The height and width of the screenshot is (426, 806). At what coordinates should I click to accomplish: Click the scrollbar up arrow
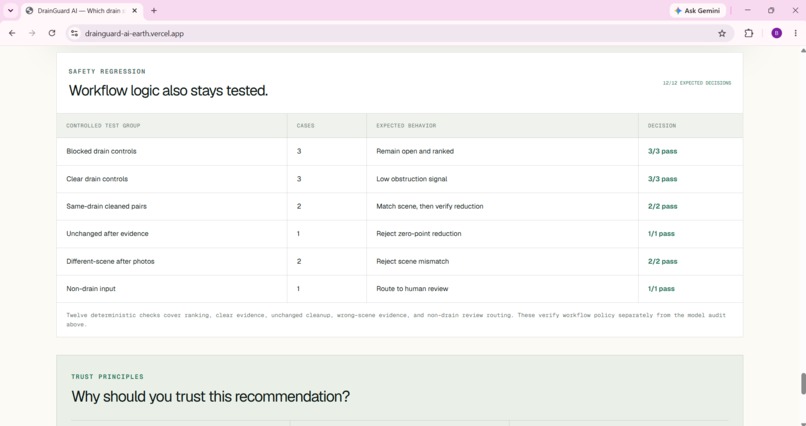[803, 50]
